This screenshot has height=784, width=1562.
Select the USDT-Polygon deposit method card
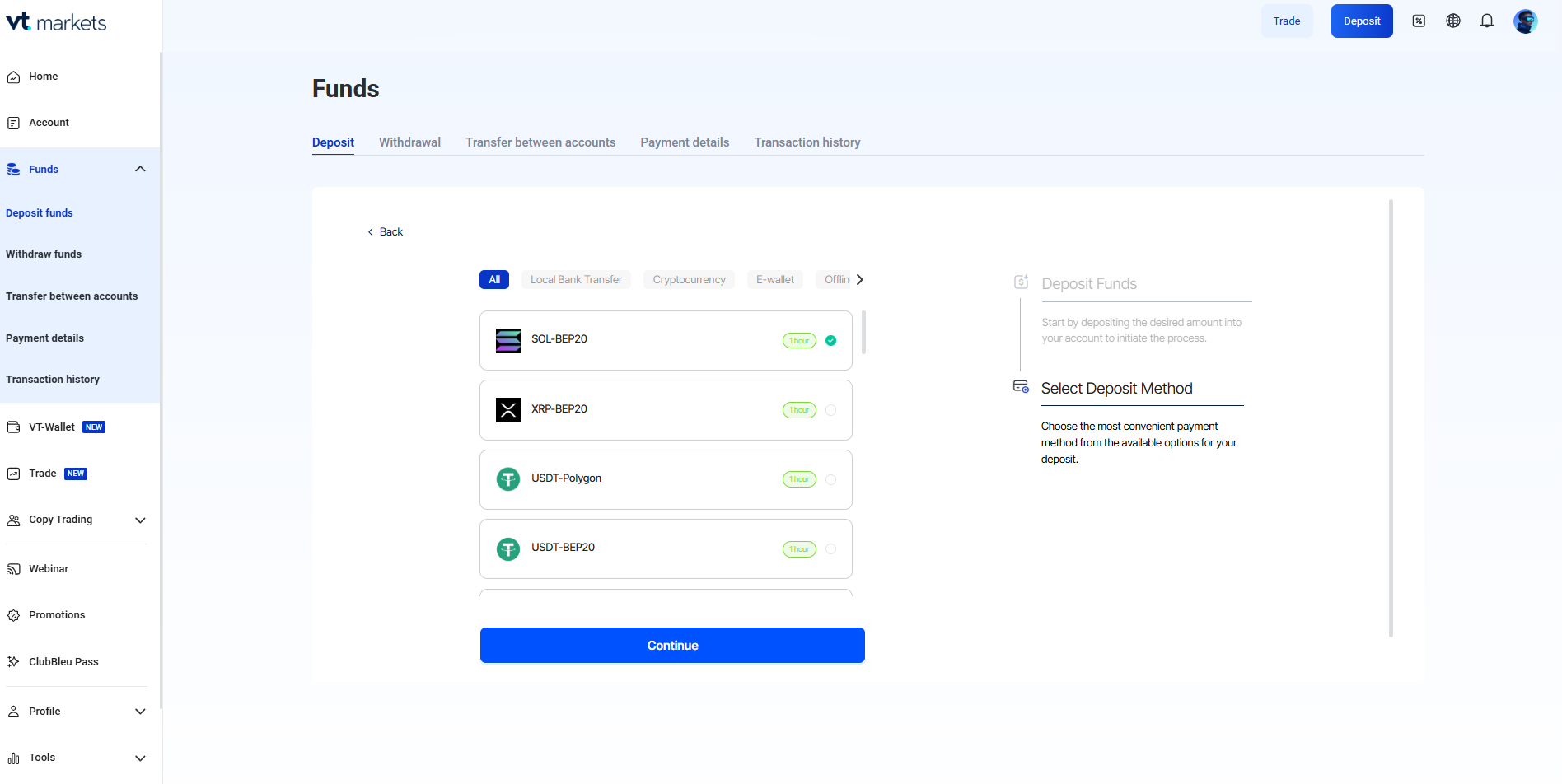[666, 479]
